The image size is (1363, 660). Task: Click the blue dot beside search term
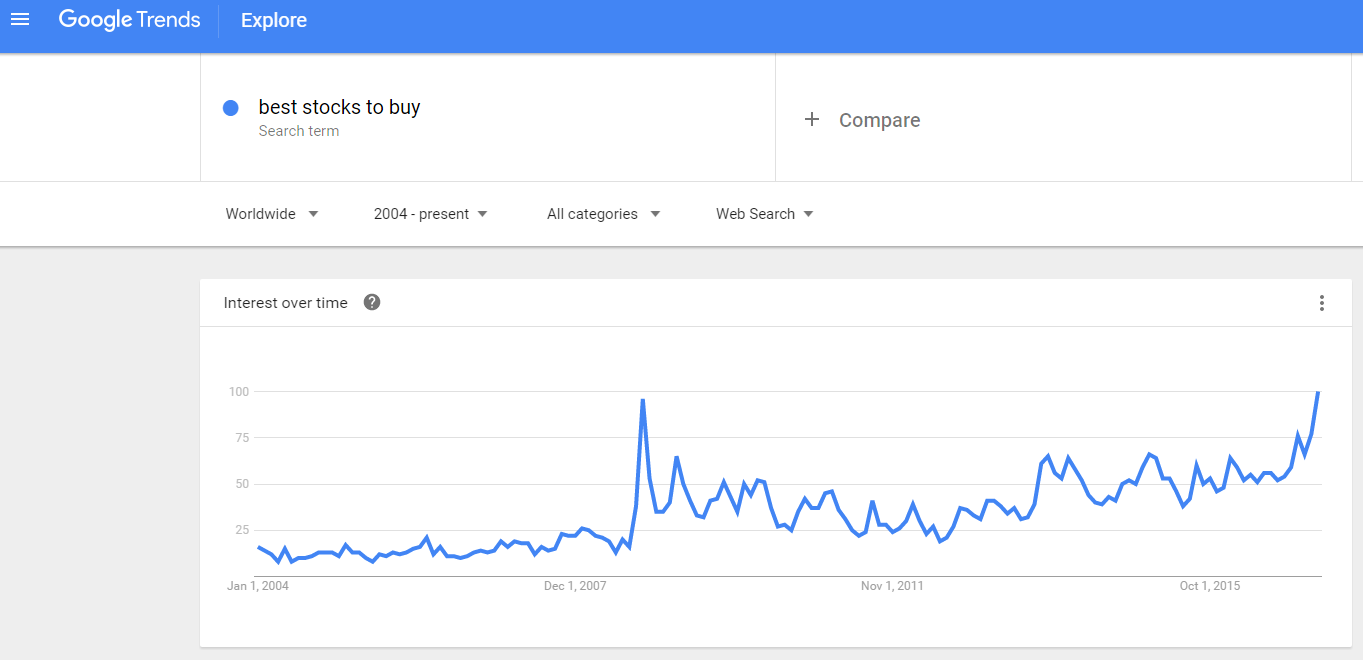(231, 108)
